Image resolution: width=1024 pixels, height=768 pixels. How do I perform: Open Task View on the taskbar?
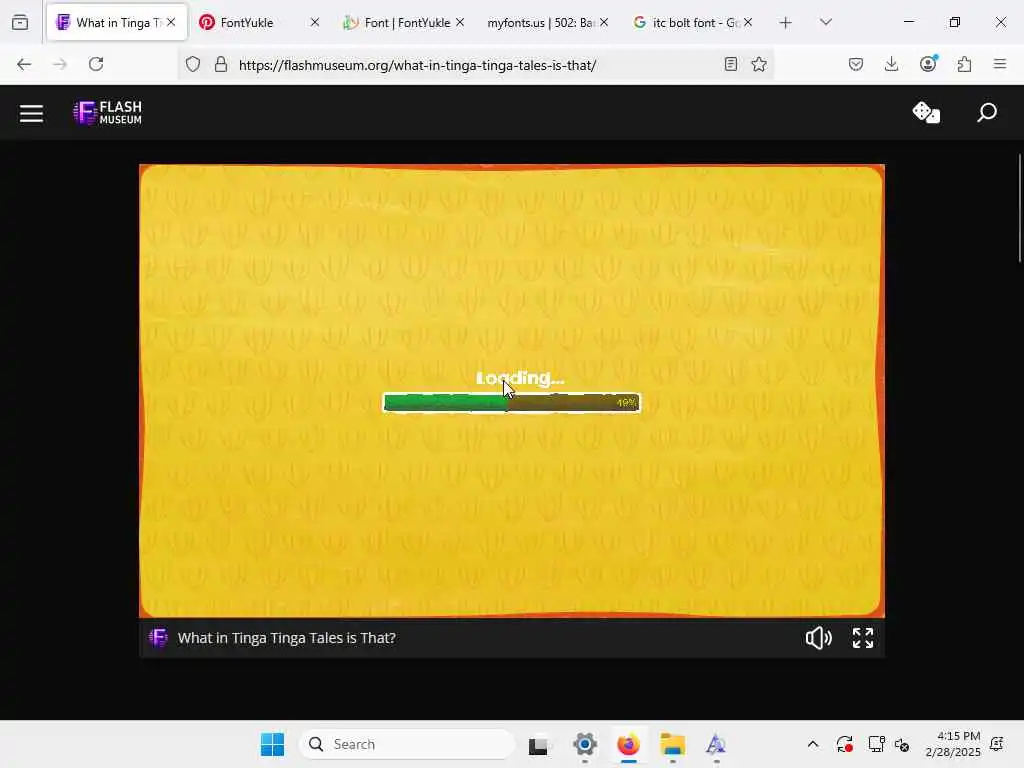pos(538,744)
